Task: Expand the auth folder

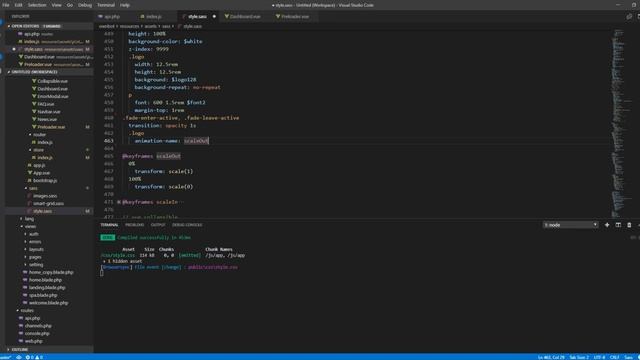Action: pos(33,234)
